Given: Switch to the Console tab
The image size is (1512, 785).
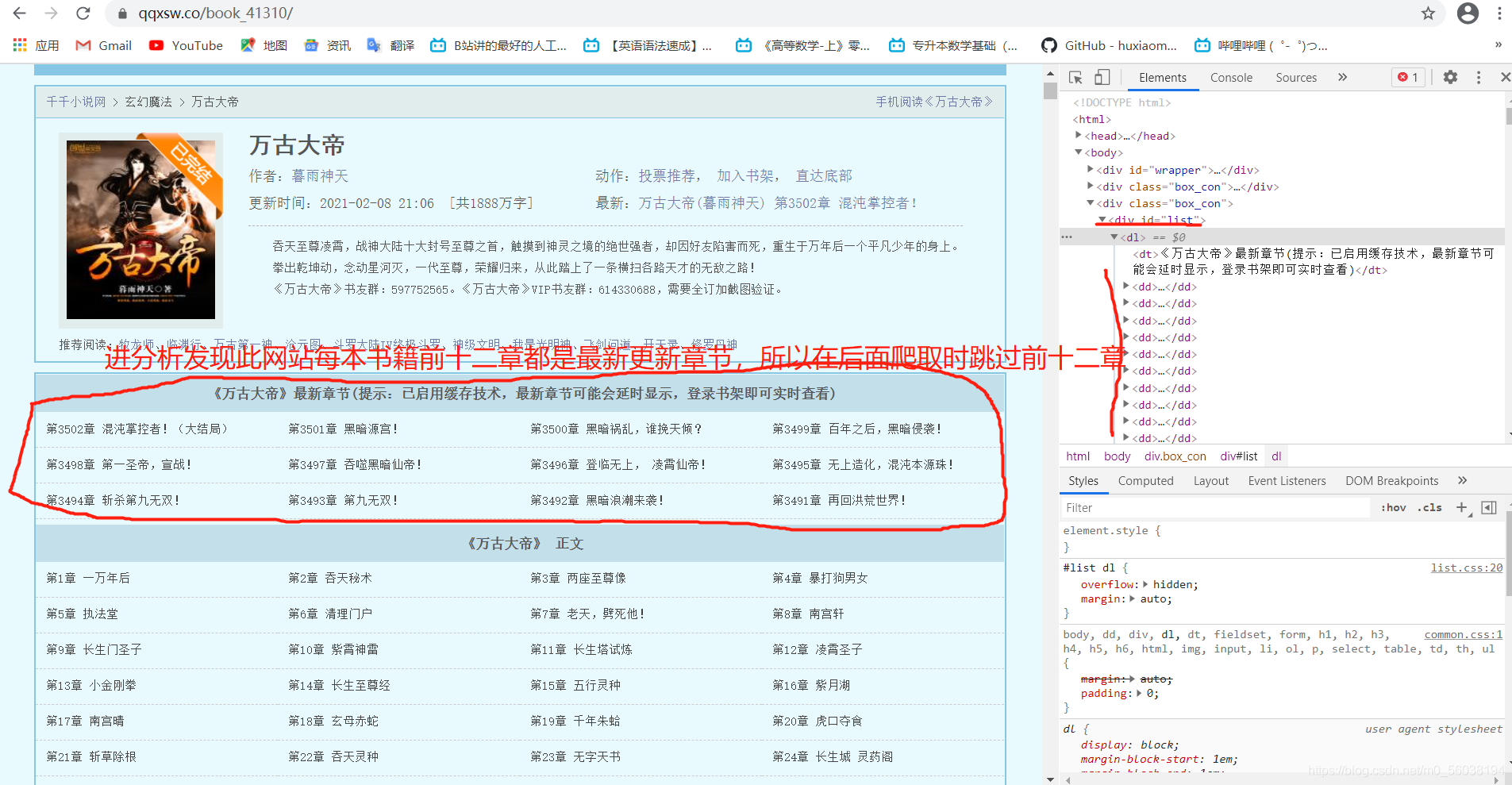Looking at the screenshot, I should click(1231, 77).
